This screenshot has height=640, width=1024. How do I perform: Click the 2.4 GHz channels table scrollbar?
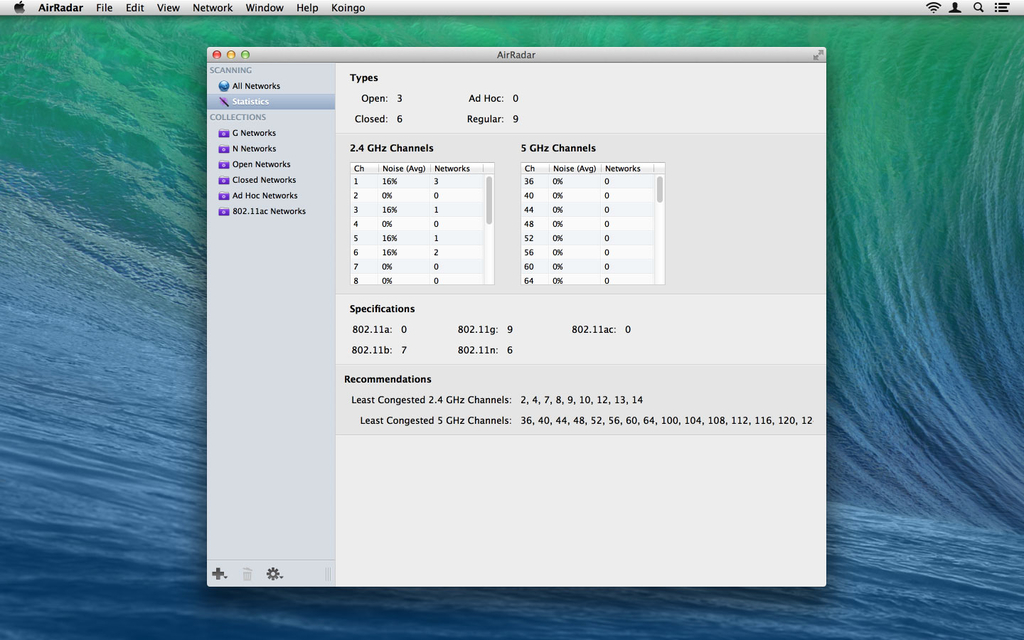click(489, 200)
